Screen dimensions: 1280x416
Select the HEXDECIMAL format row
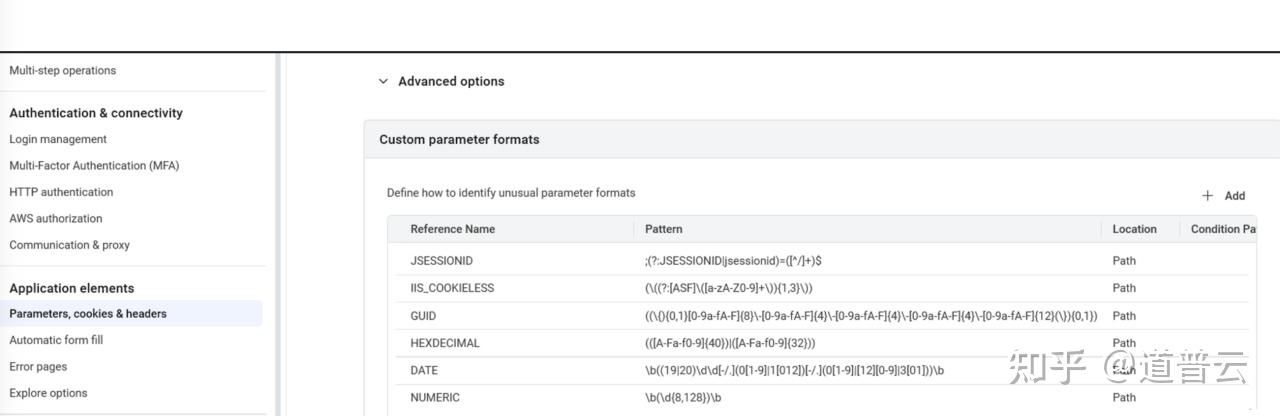pos(445,343)
